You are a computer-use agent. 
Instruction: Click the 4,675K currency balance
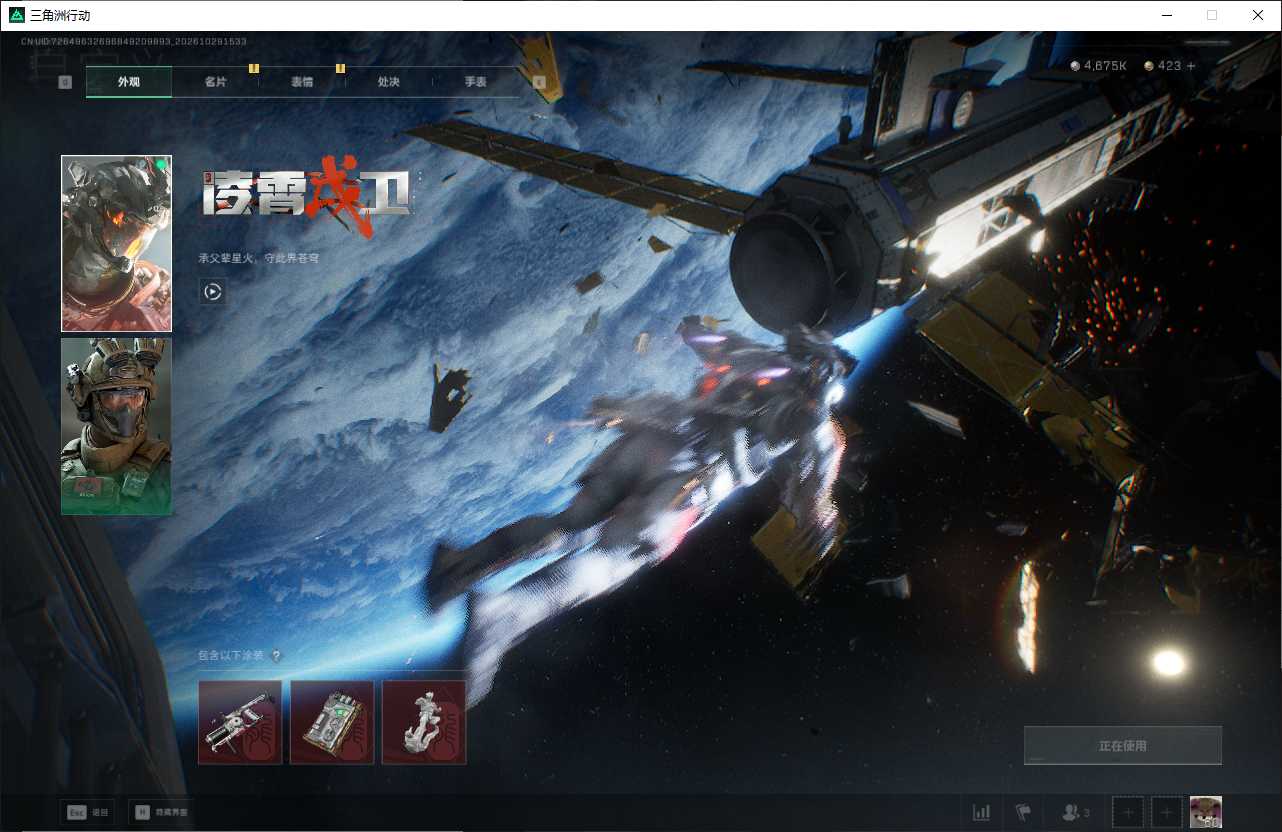click(1099, 66)
